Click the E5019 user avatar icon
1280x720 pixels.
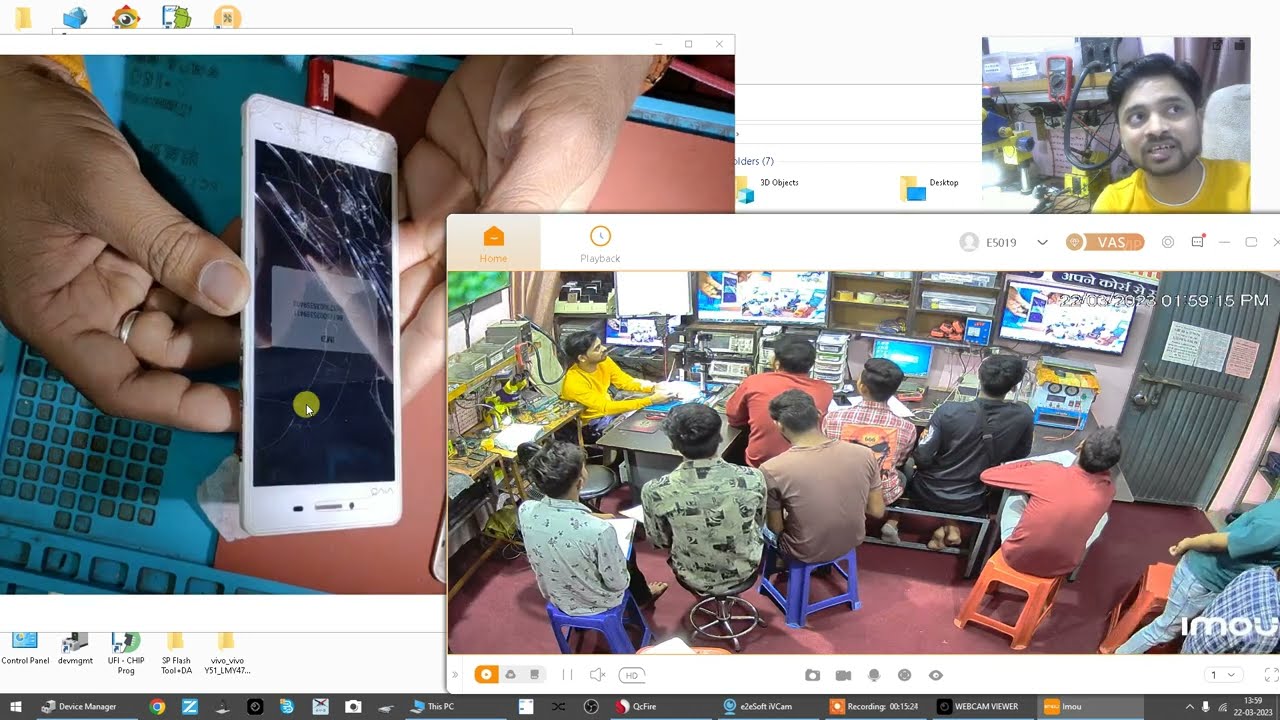click(969, 242)
